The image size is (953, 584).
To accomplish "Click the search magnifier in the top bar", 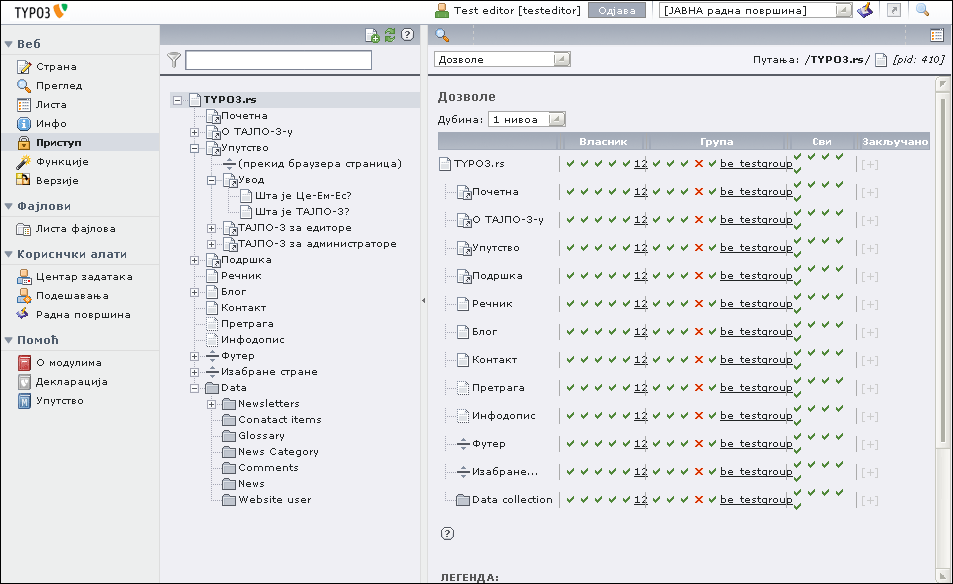I will pos(922,10).
